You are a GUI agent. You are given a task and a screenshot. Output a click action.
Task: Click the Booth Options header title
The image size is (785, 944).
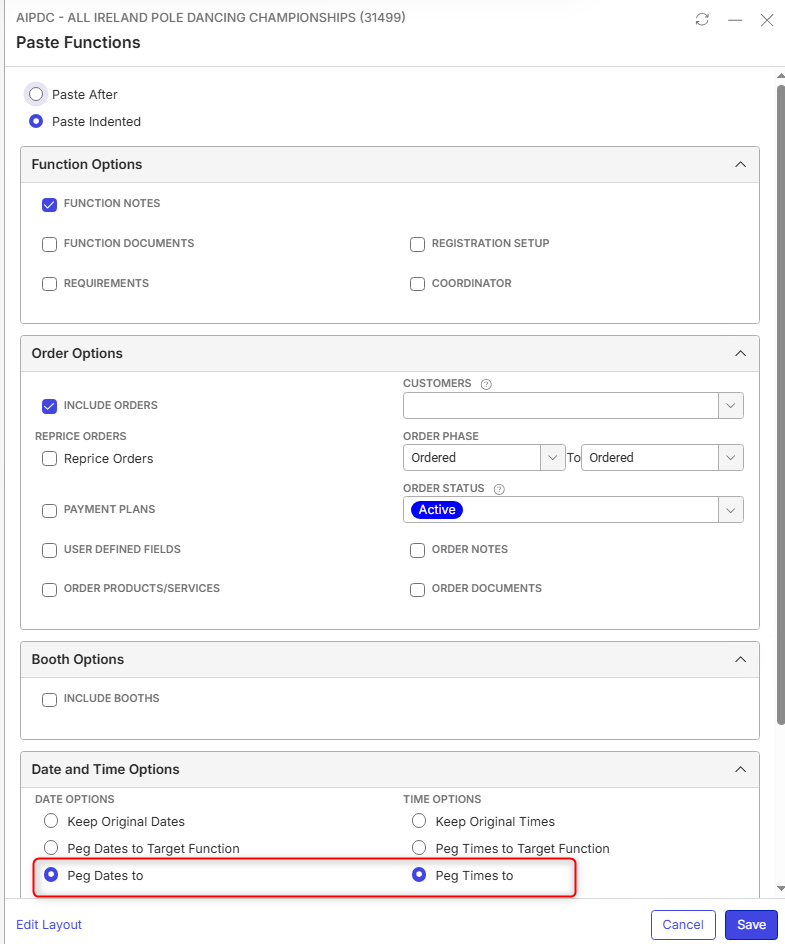click(78, 659)
